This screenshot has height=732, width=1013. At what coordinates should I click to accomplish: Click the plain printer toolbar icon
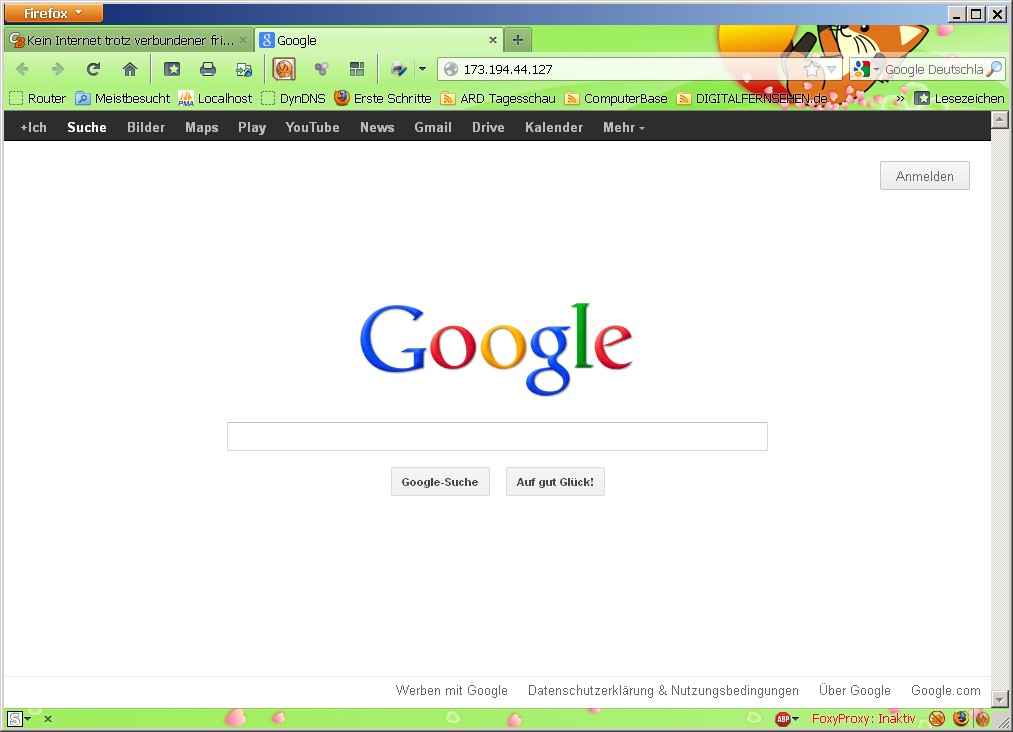[208, 69]
